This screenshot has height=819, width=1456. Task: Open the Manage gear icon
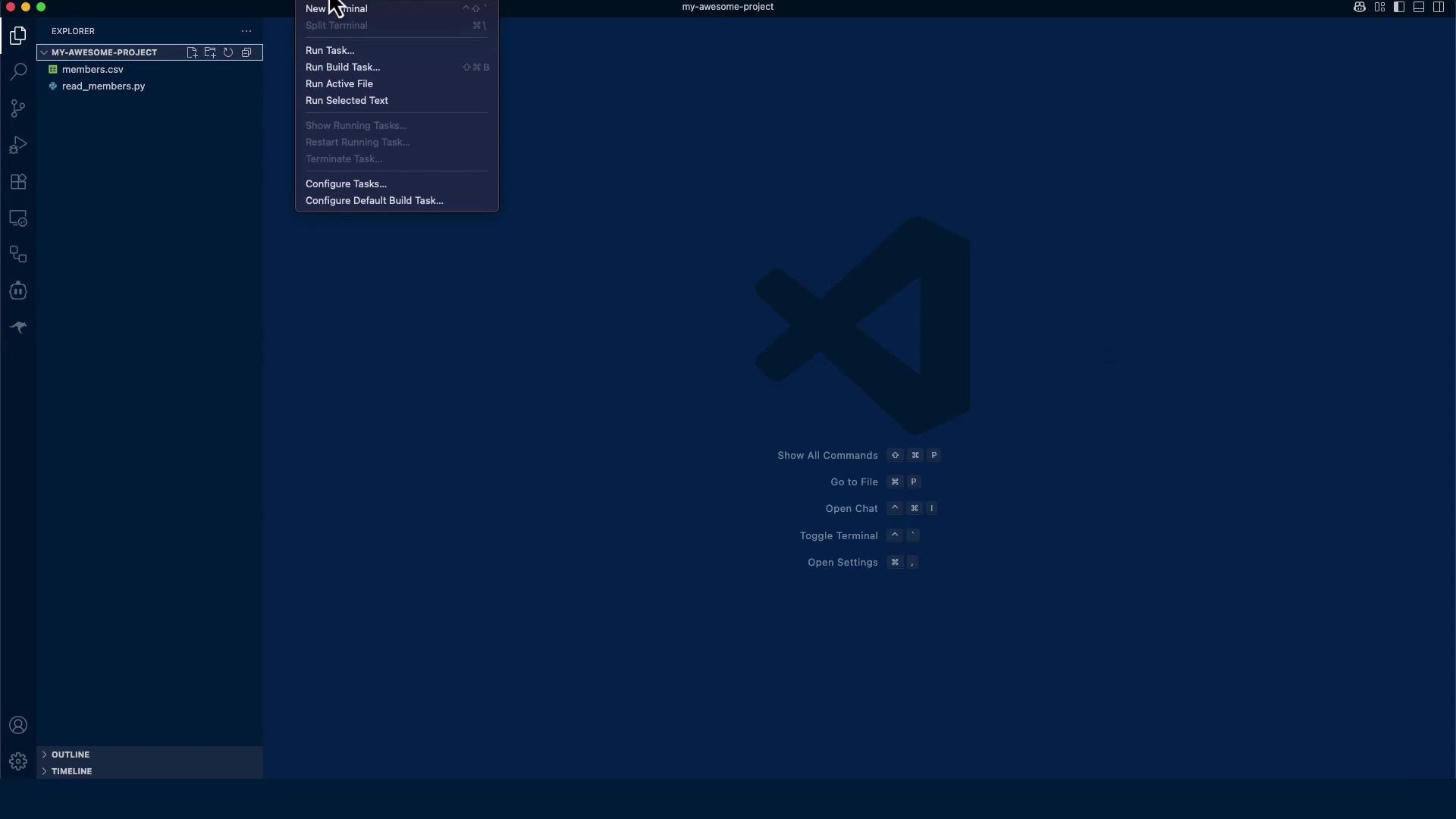point(18,761)
